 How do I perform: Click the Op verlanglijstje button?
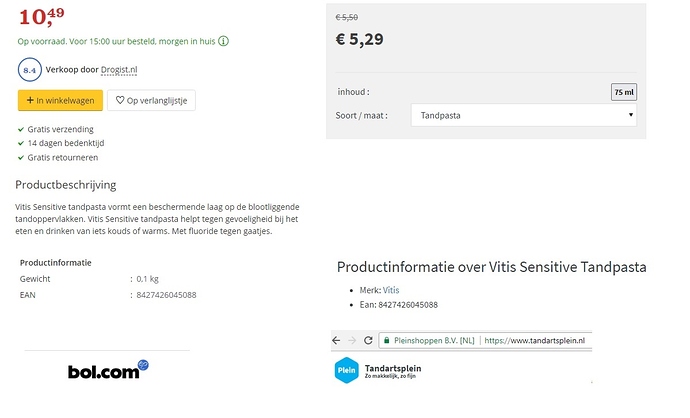[151, 100]
